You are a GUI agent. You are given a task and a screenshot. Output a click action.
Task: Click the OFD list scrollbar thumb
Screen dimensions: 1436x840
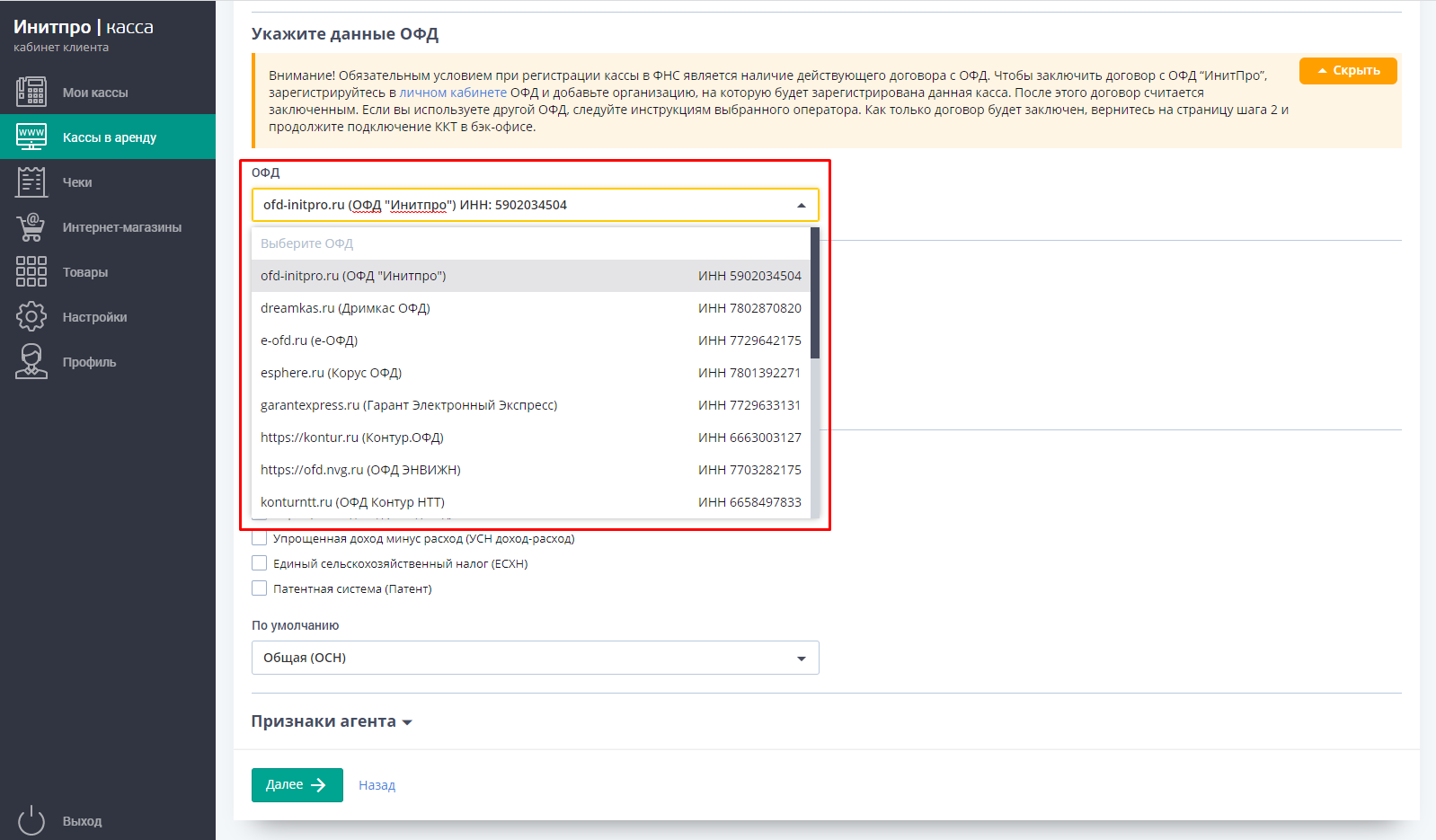(815, 293)
